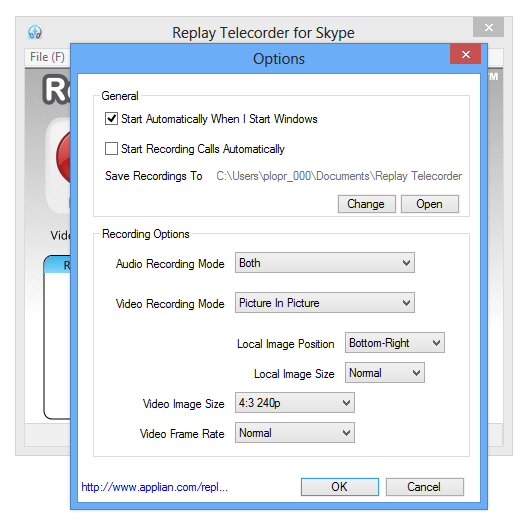Click the Save Recordings To label

154,176
